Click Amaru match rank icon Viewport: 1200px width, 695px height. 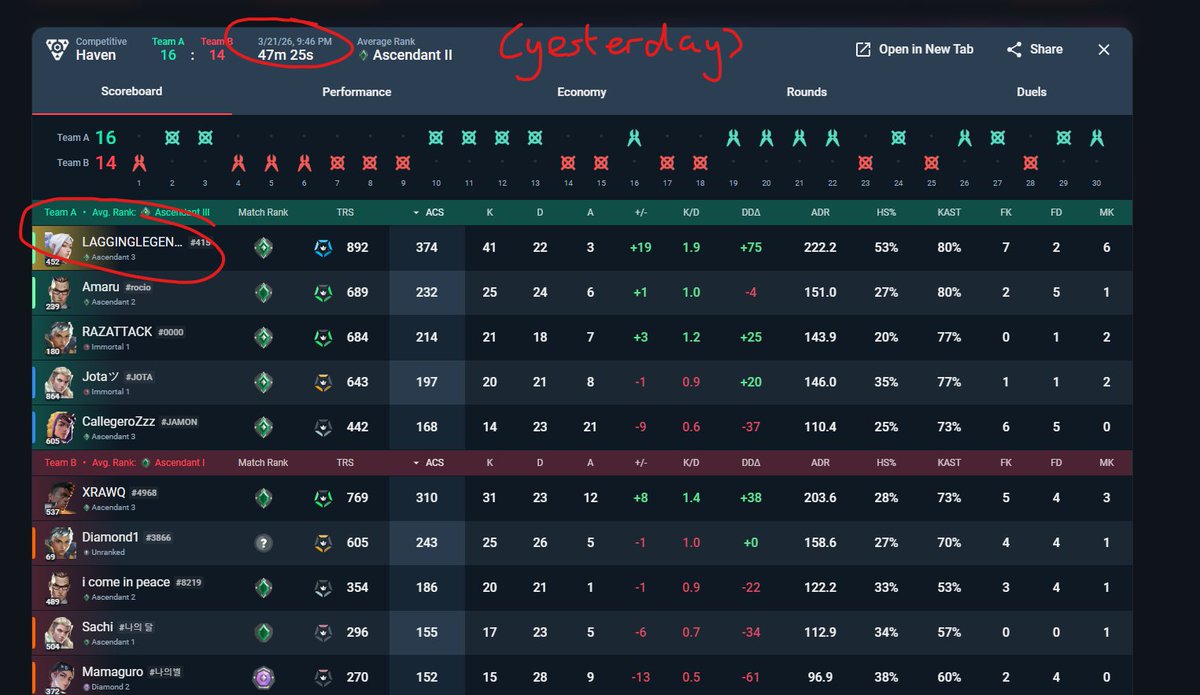[263, 292]
